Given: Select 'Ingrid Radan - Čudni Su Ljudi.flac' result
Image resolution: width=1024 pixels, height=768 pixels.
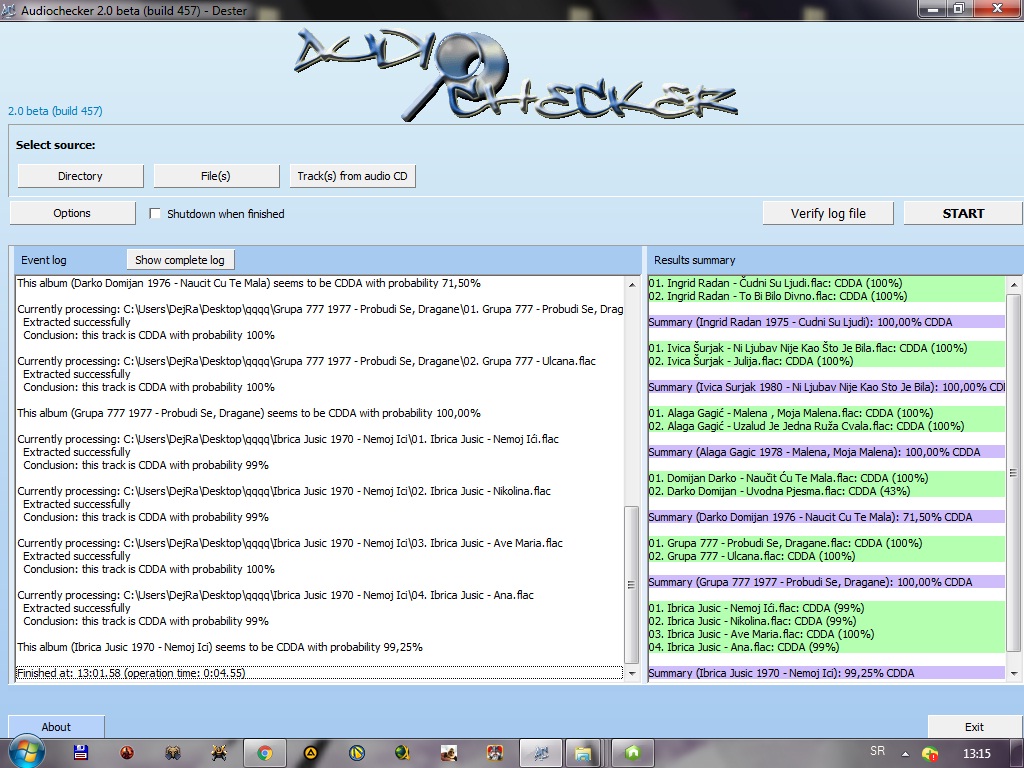Looking at the screenshot, I should 827,283.
